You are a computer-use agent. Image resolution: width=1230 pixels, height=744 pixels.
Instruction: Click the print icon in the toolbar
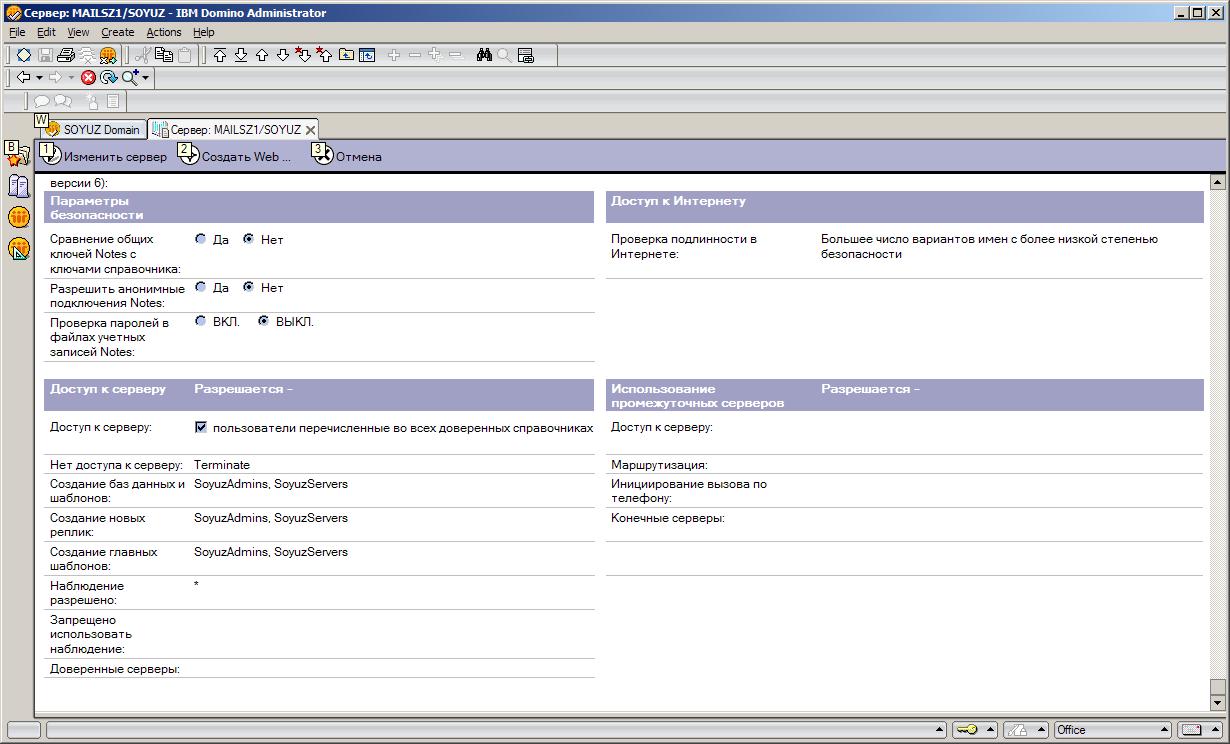(x=66, y=56)
